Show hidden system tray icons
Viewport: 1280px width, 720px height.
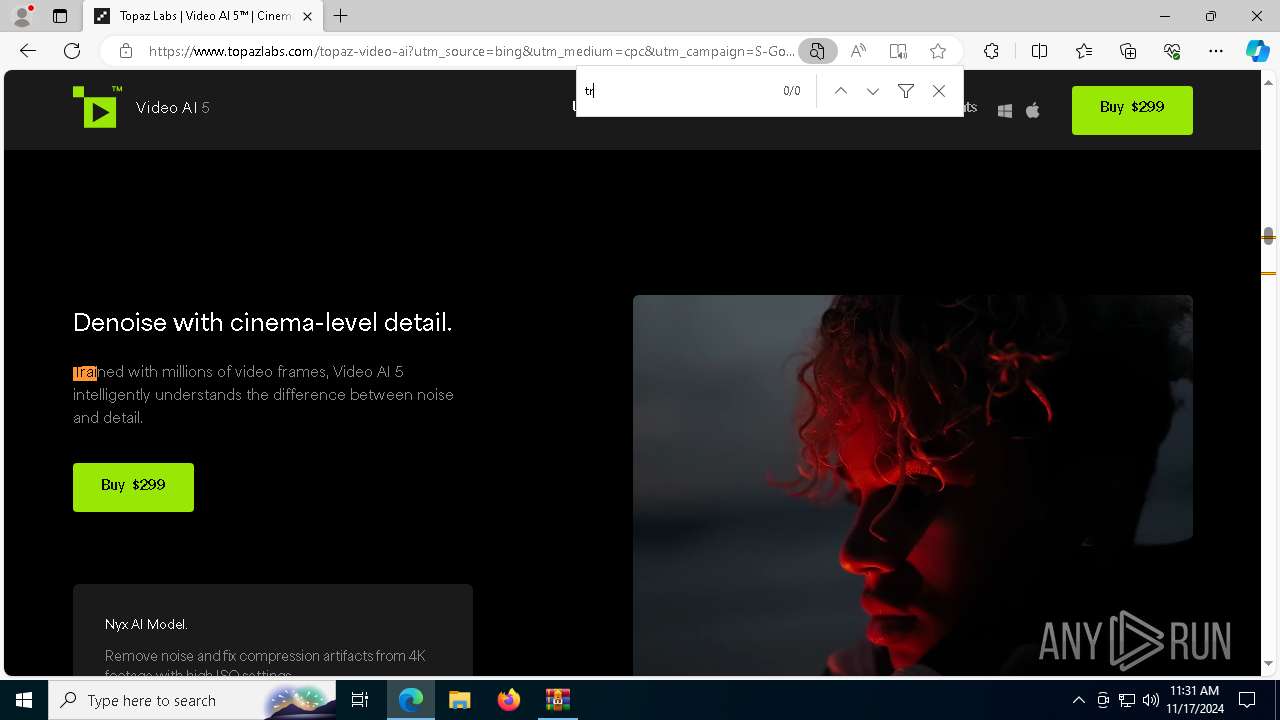[1078, 700]
